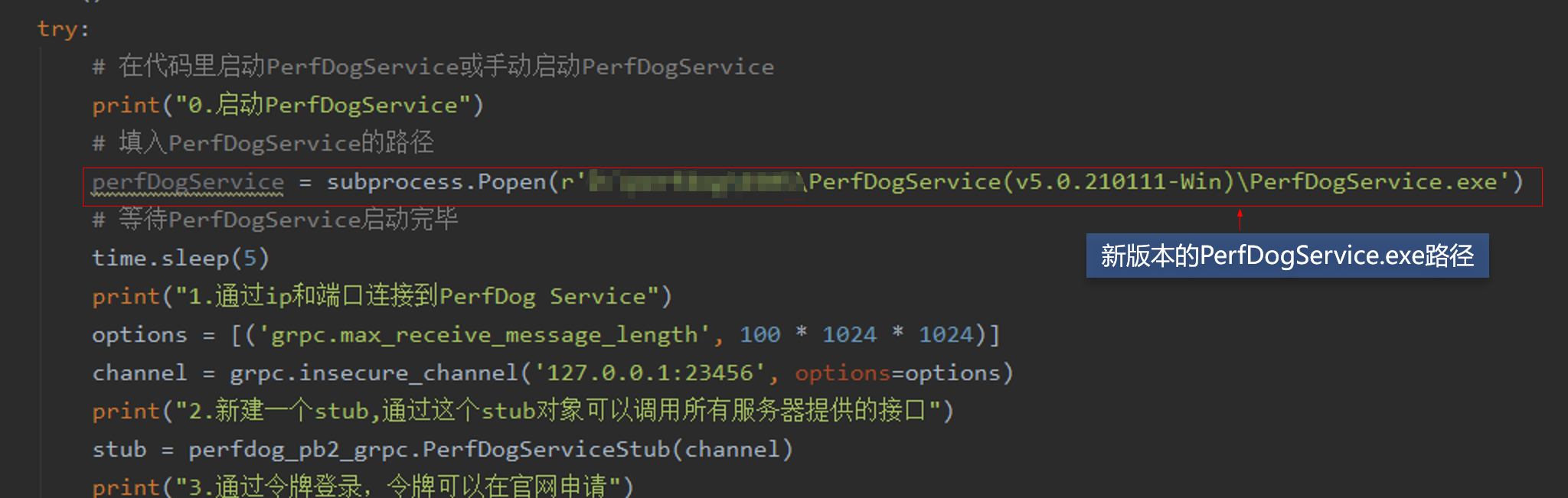The image size is (1568, 498).
Task: Click the comment 填入PerfDogService的路径
Action: pyautogui.click(x=263, y=143)
